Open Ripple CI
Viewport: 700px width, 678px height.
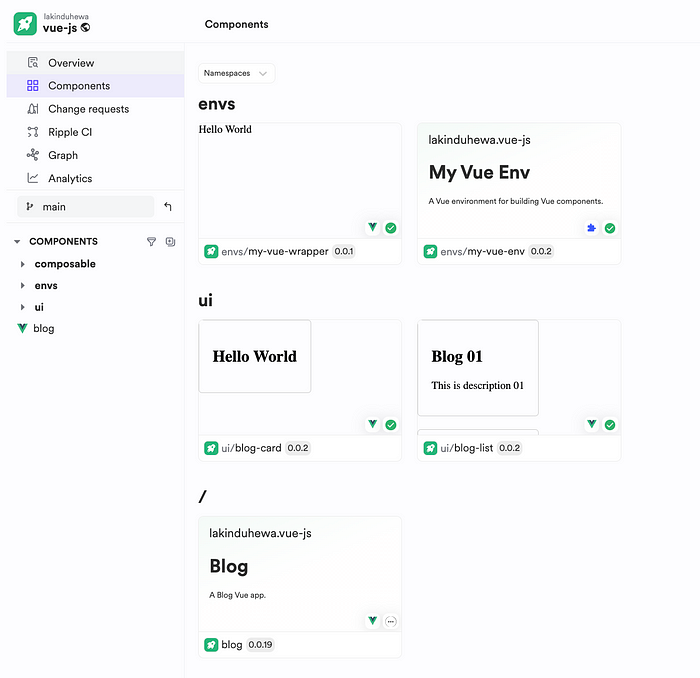(95, 132)
